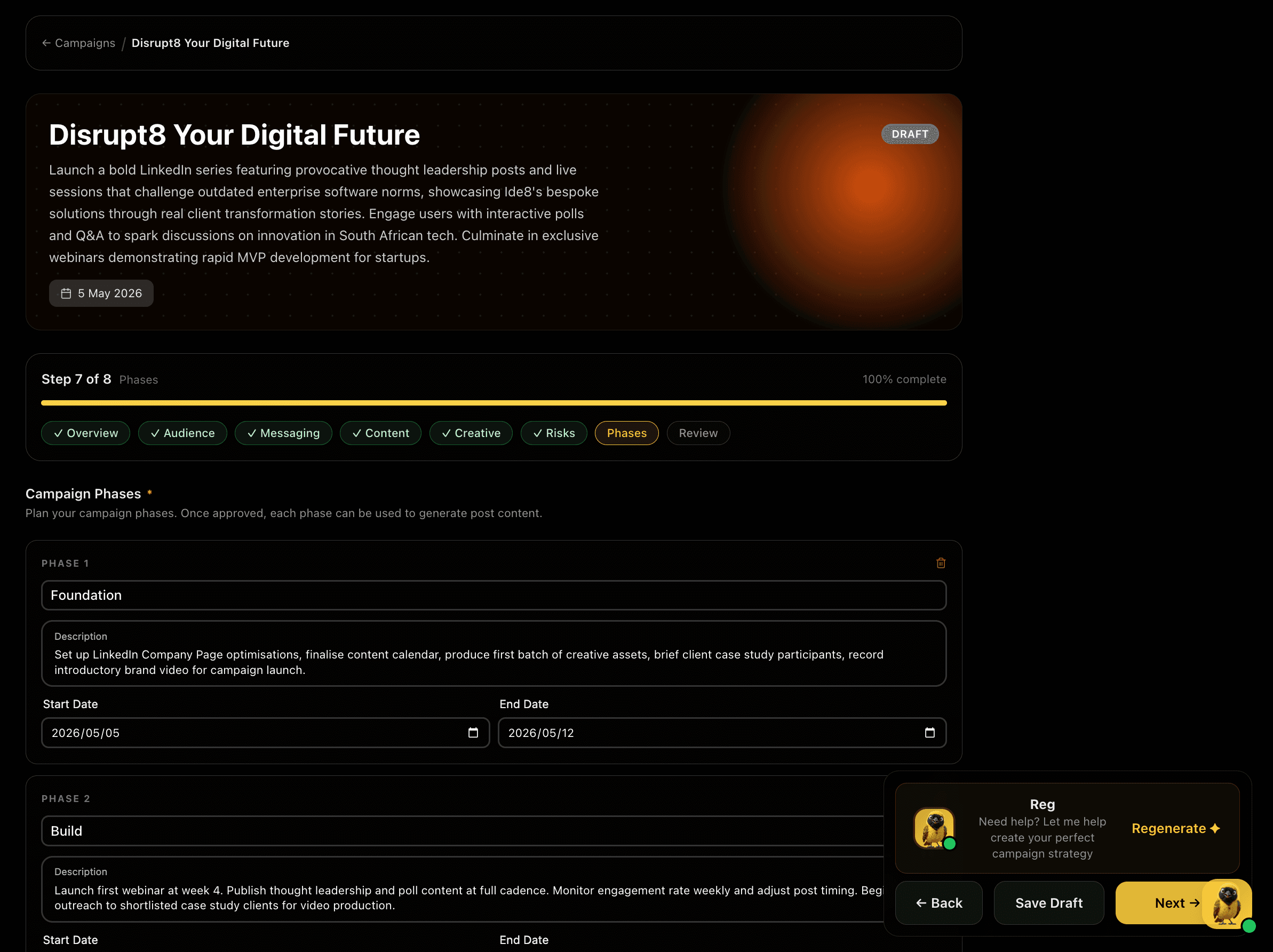Image resolution: width=1273 pixels, height=952 pixels.
Task: Click the PHASE 1 label
Action: pyautogui.click(x=65, y=564)
